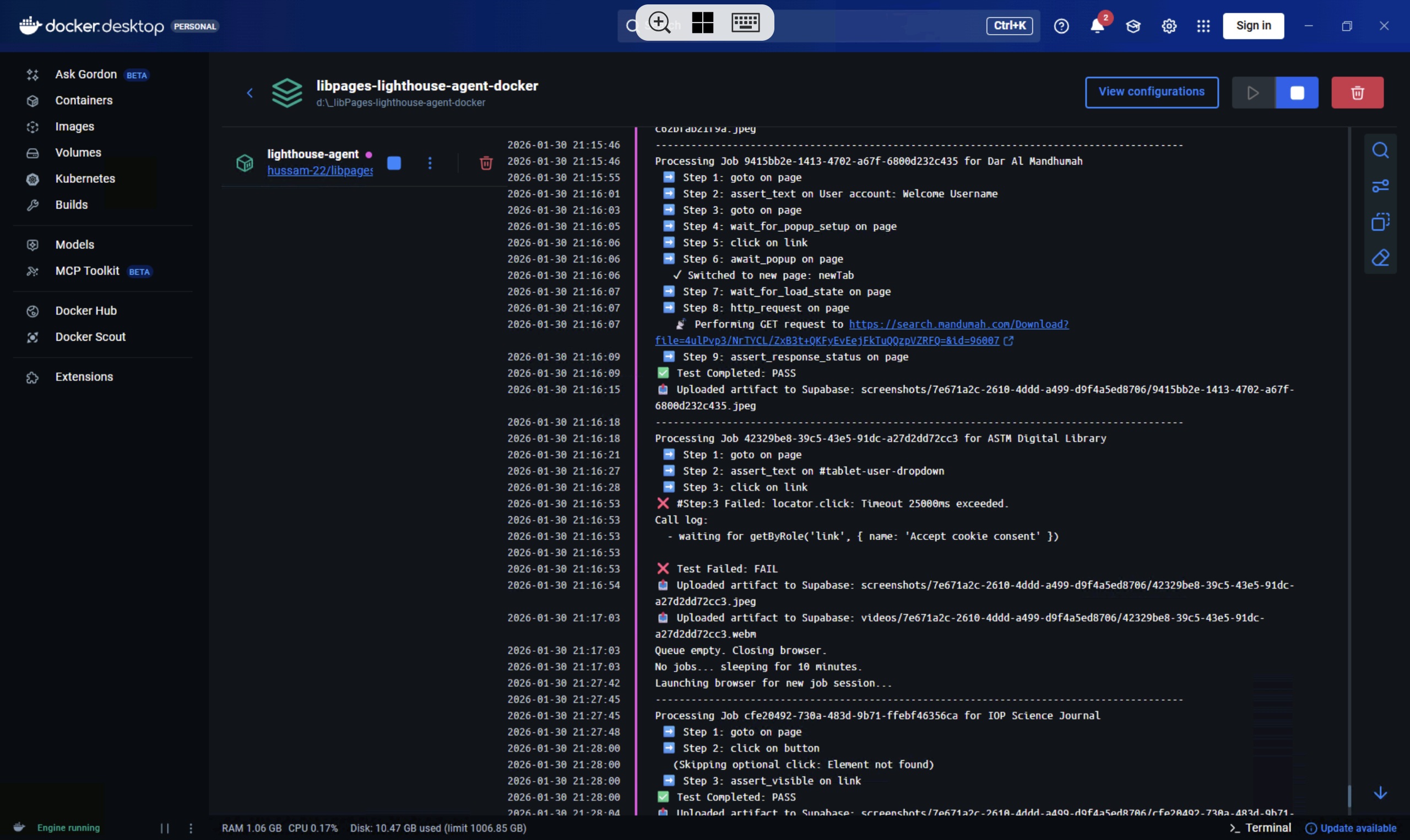The image size is (1410, 840).
Task: Delete lighthouse-agent container trash icon
Action: coord(485,163)
